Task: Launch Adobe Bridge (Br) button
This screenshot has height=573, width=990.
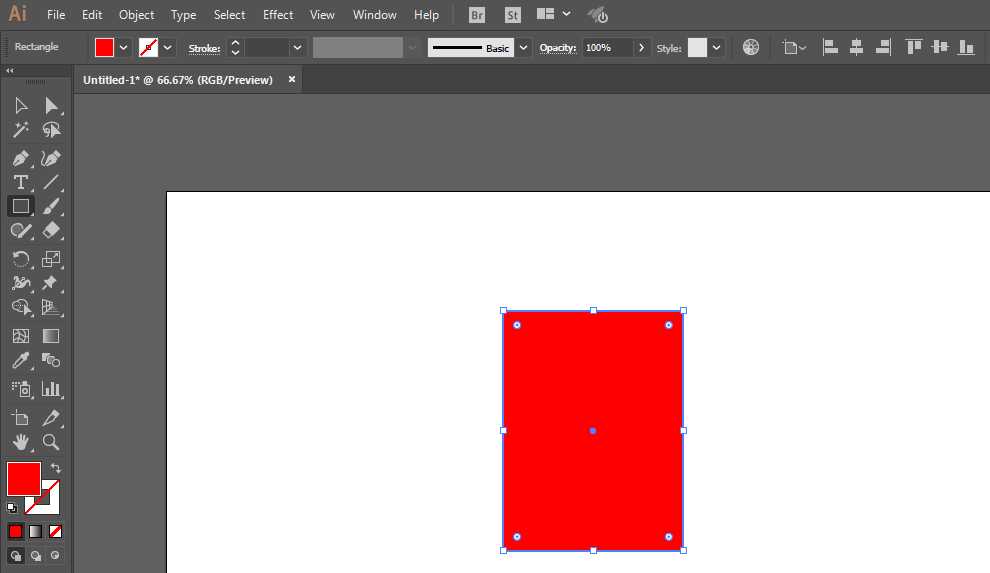Action: 477,15
